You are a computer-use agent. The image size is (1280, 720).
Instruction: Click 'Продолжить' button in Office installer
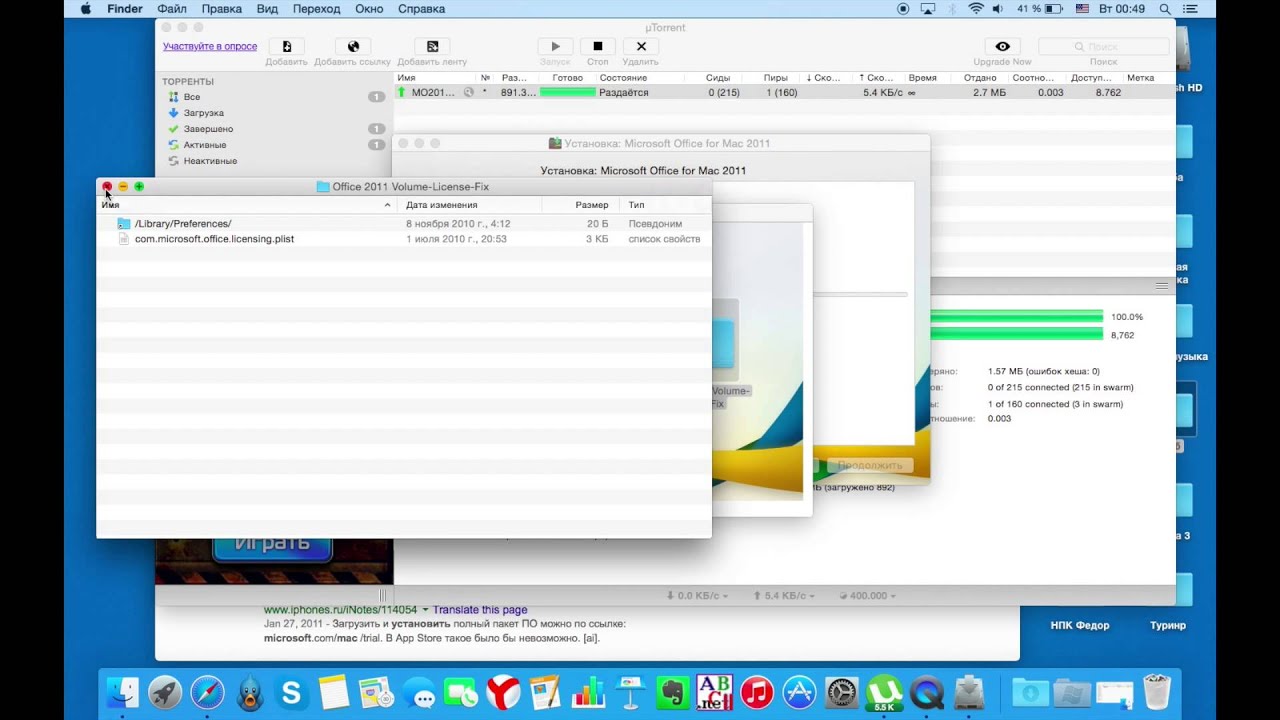point(869,465)
